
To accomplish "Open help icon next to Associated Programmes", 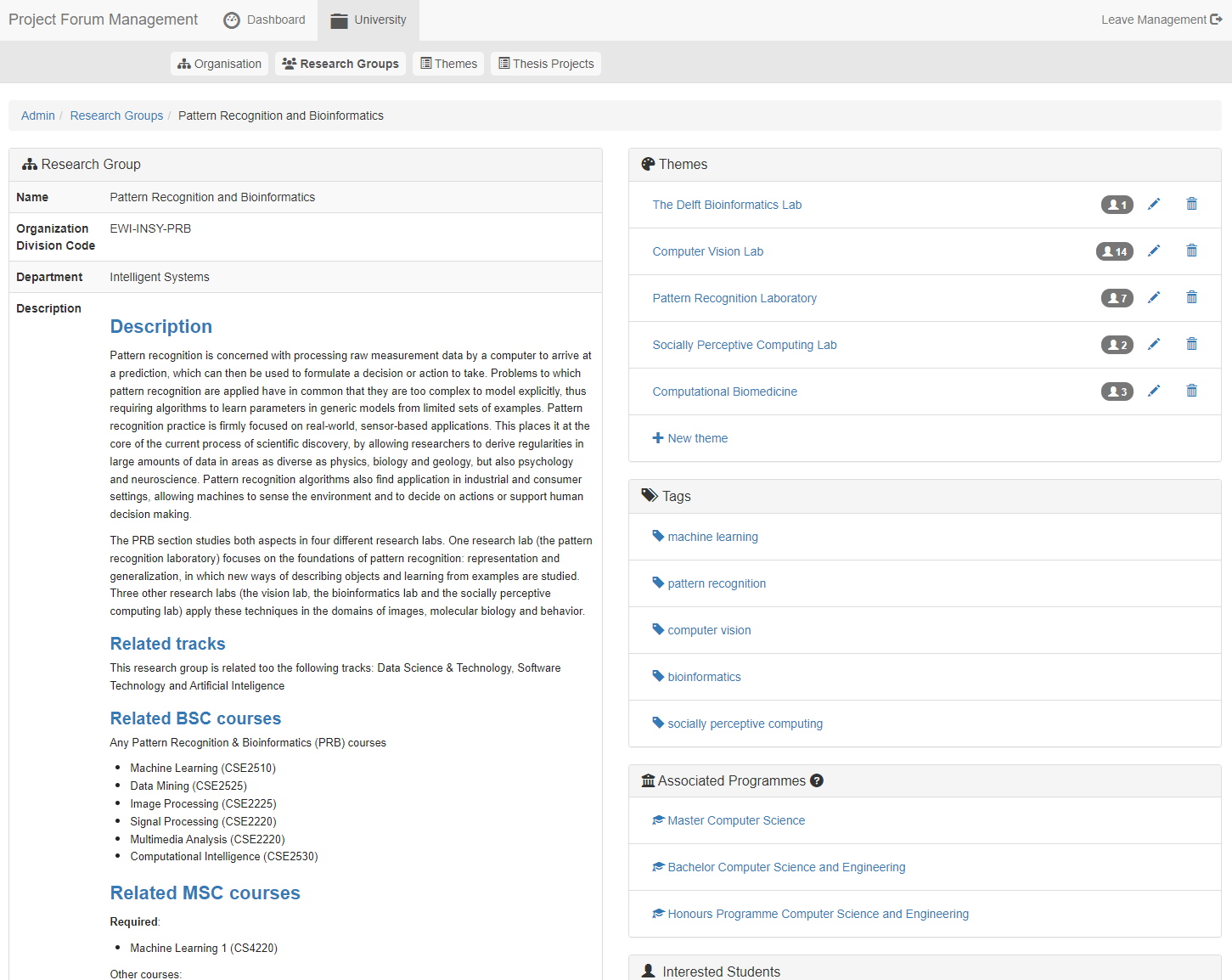I will click(x=817, y=780).
